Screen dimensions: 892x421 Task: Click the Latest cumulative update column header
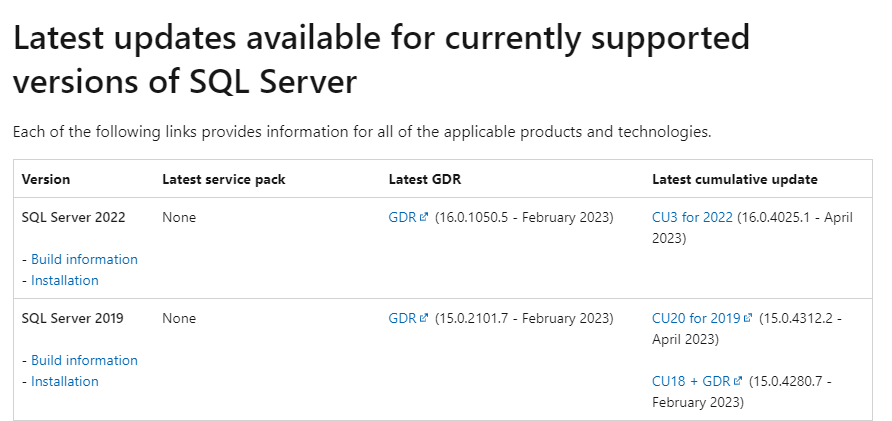[735, 179]
